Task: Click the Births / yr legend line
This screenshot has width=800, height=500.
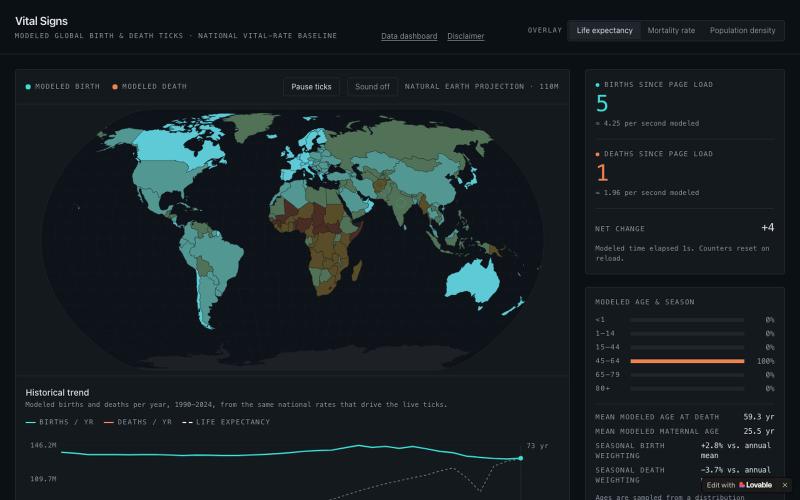Action: (31, 422)
